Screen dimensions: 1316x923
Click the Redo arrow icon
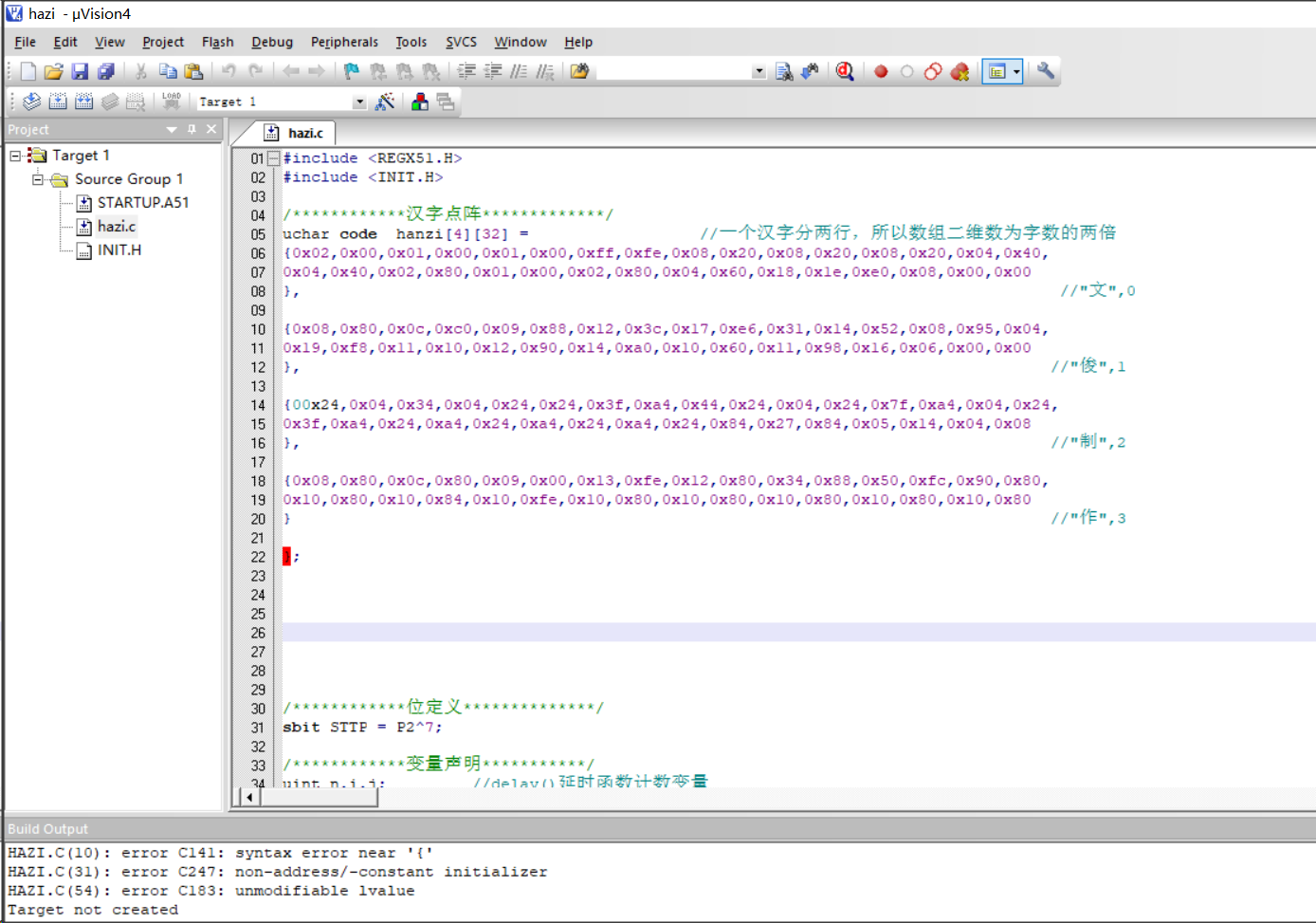tap(255, 71)
